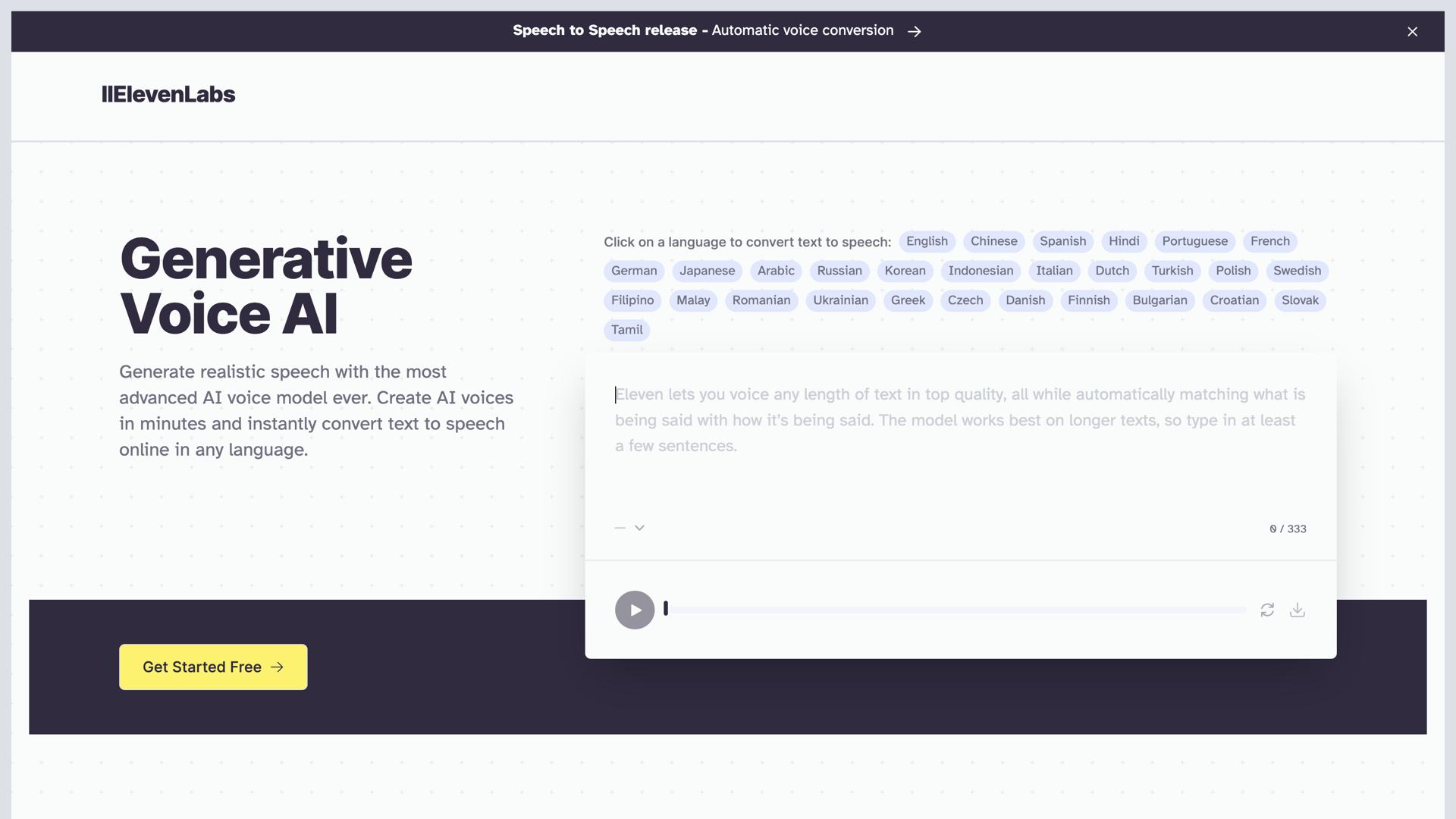Select Japanese for text to speech

pyautogui.click(x=707, y=271)
